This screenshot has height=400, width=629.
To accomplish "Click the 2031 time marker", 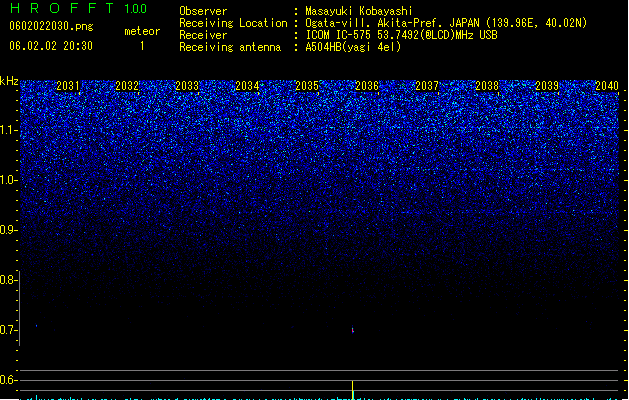I will (x=67, y=86).
